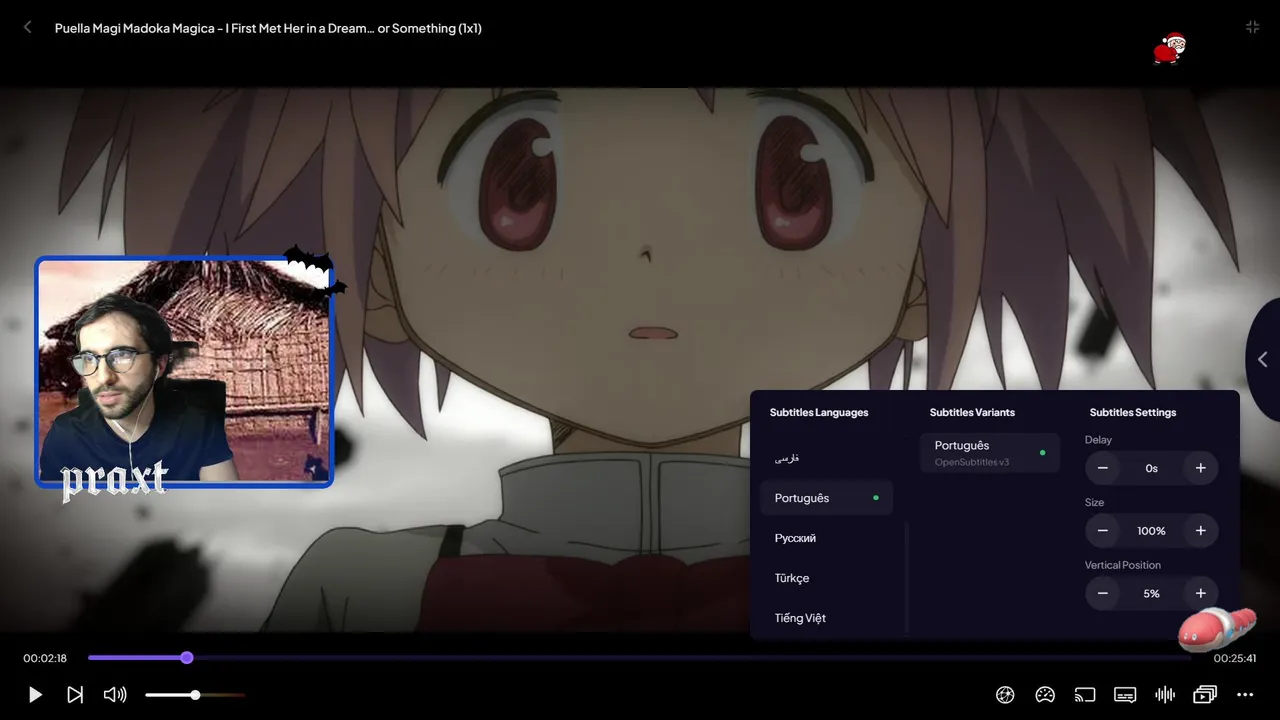Decrease subtitle delay with minus
Image resolution: width=1280 pixels, height=720 pixels.
pyautogui.click(x=1103, y=468)
